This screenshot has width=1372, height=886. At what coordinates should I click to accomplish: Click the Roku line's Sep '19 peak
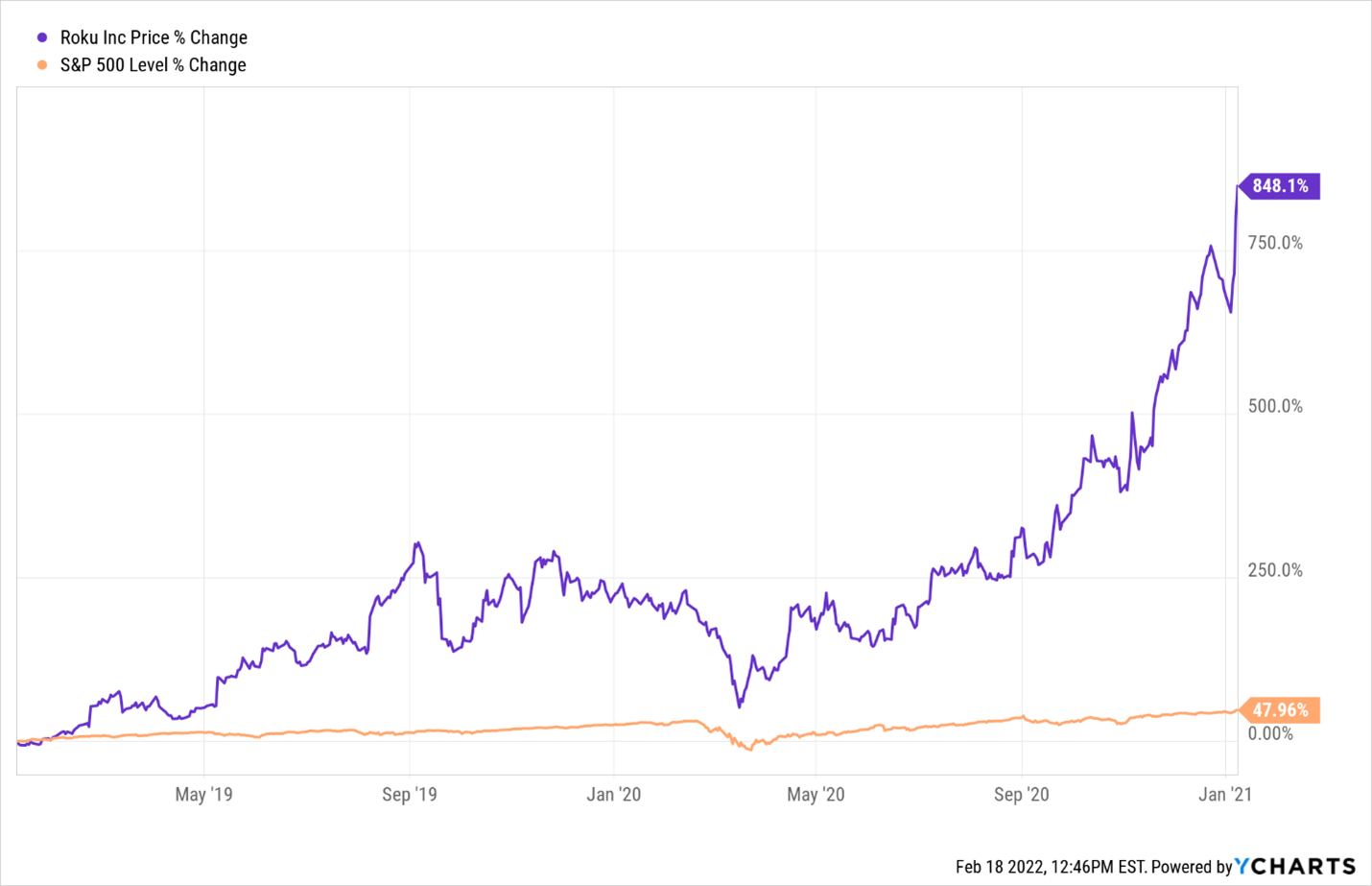pos(417,544)
